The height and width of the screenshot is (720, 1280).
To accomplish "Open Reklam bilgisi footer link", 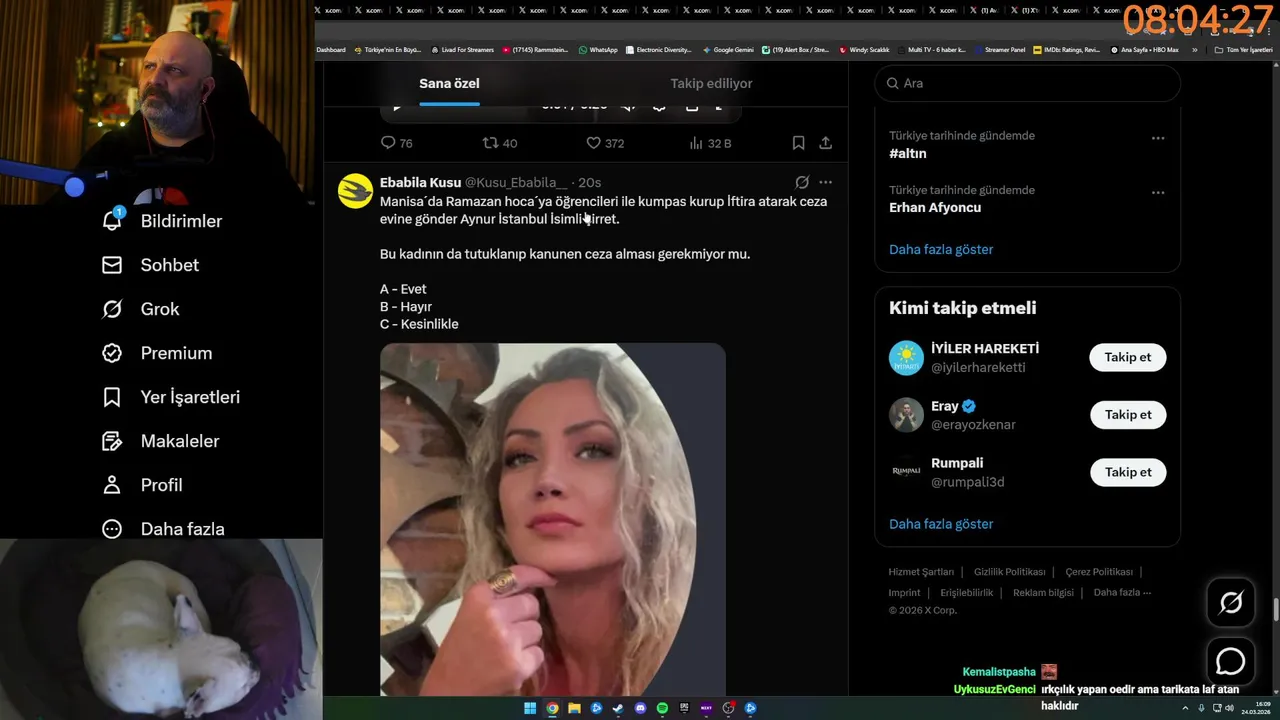I will 1043,593.
